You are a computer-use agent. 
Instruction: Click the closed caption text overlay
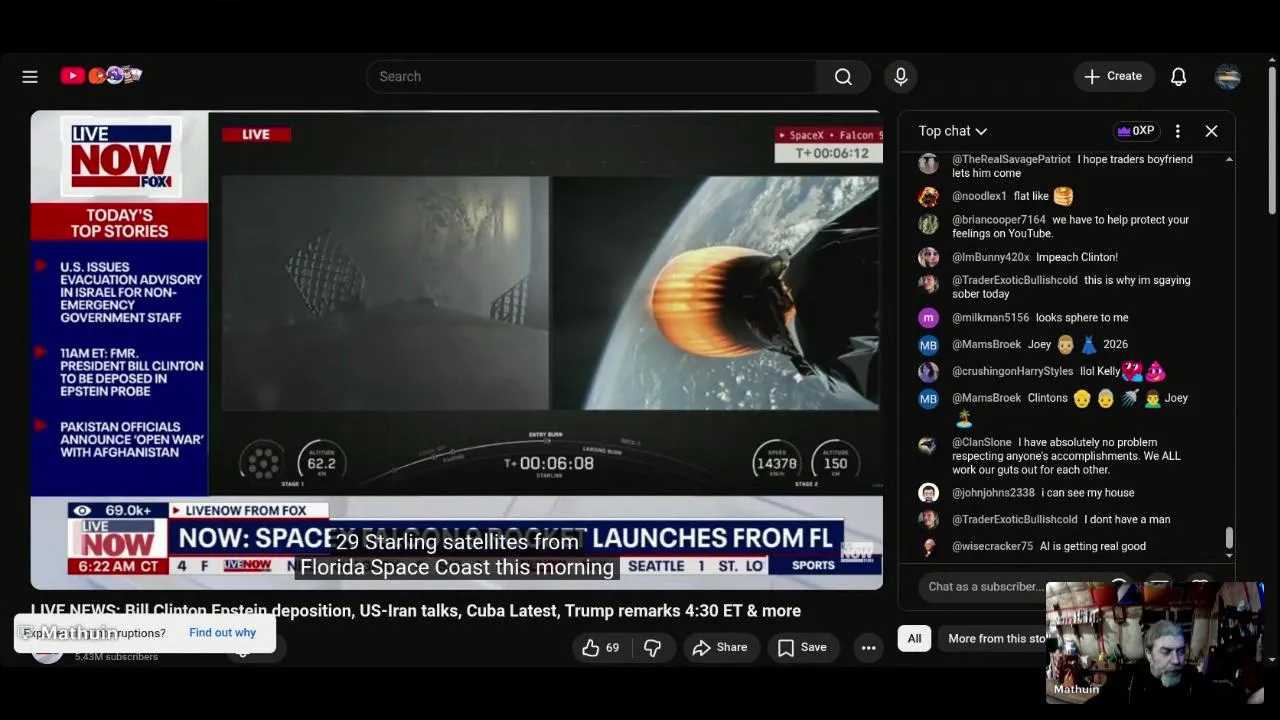[457, 555]
